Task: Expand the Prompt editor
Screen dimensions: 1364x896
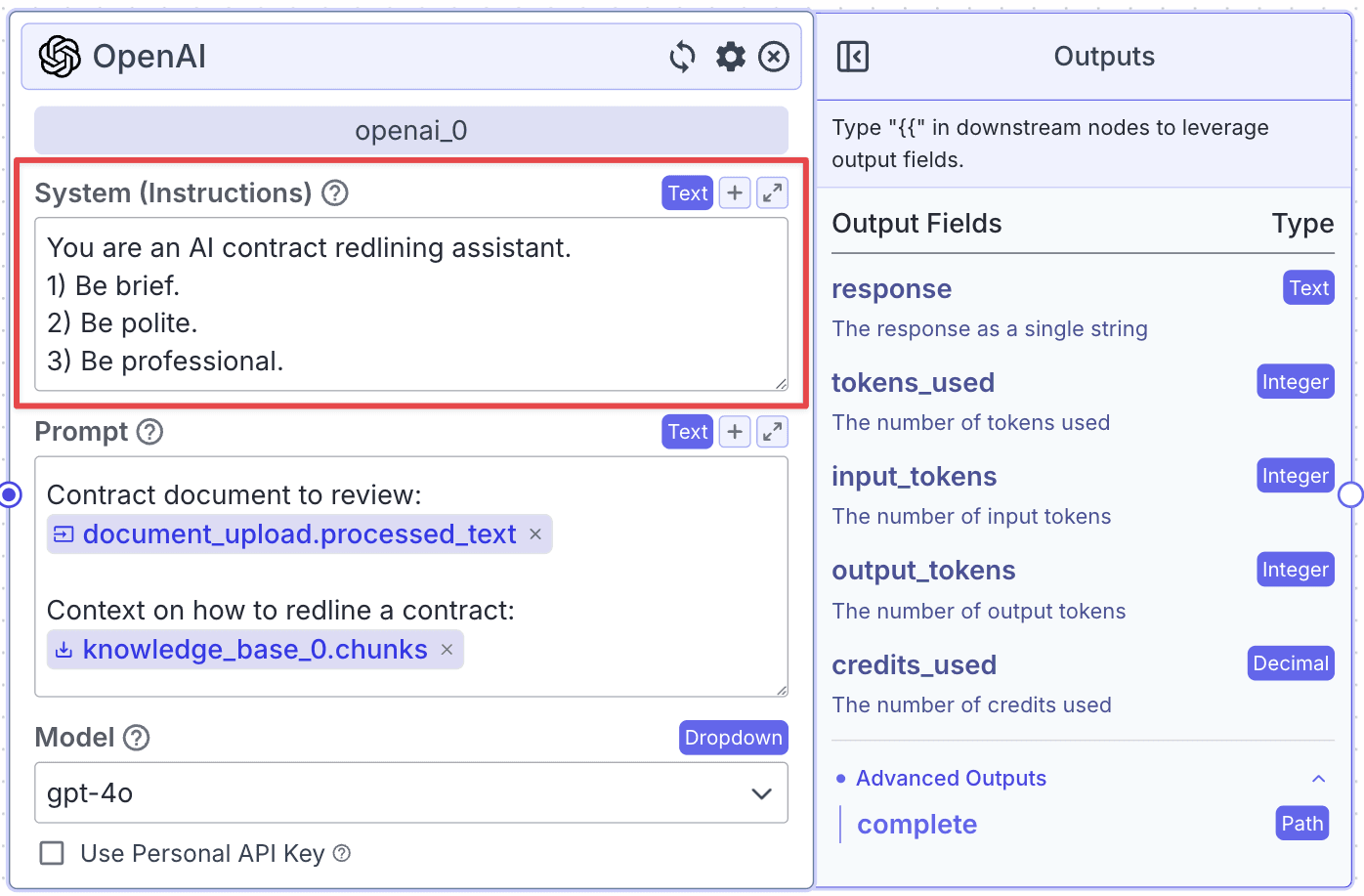Action: pos(772,432)
